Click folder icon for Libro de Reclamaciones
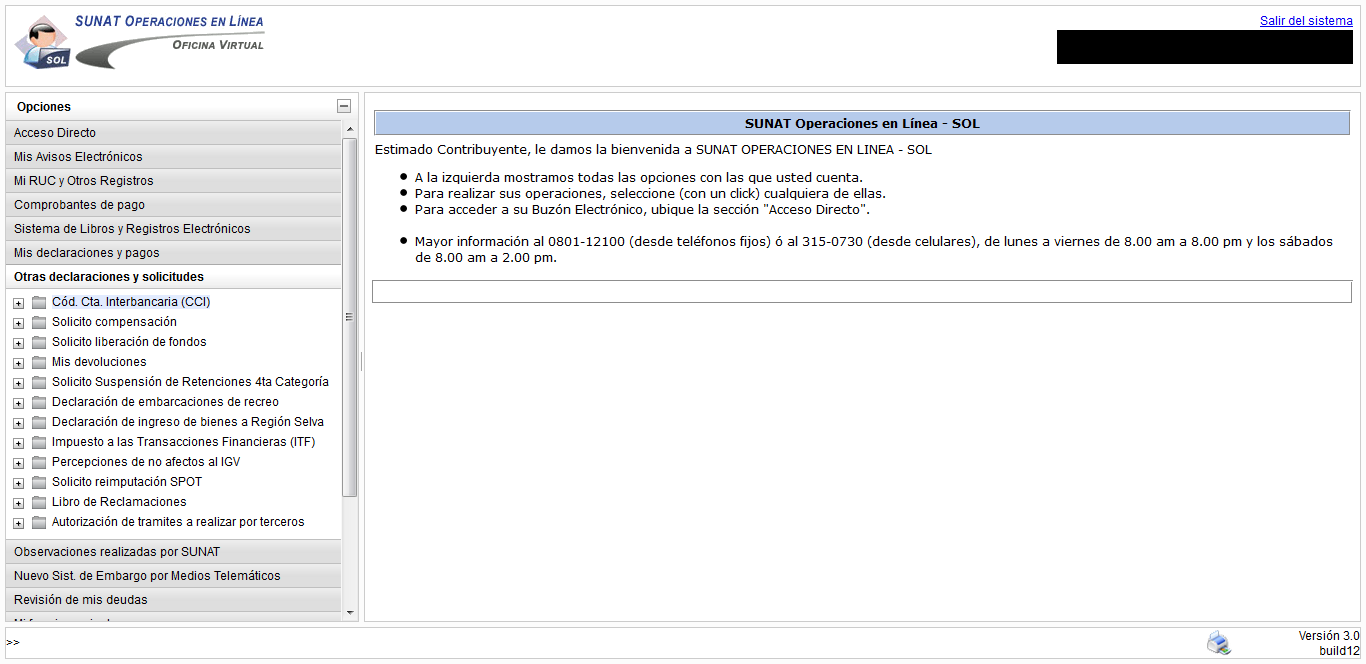 (x=39, y=502)
